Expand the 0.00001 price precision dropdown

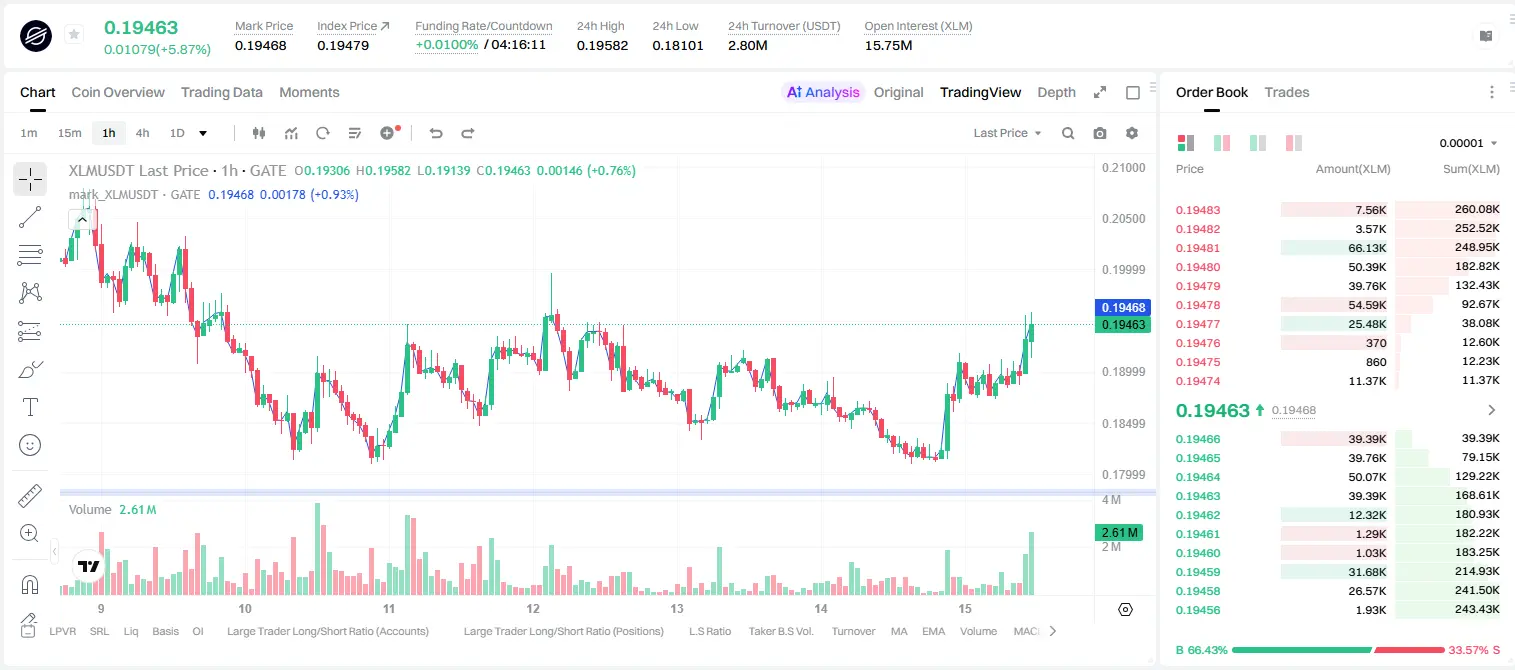coord(1468,143)
